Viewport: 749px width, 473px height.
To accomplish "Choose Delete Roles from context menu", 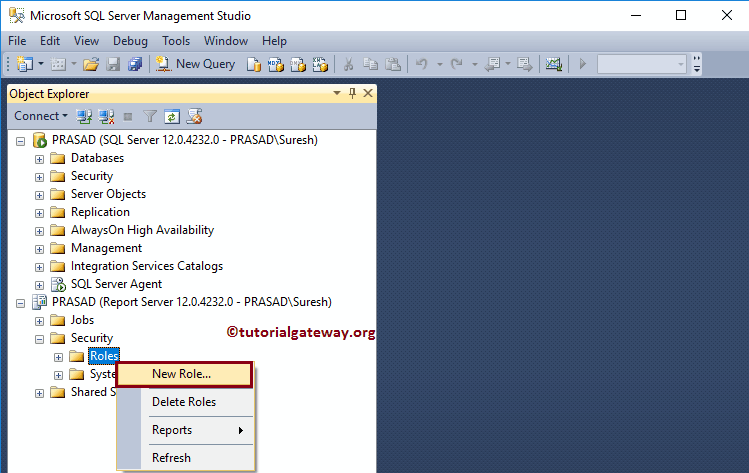I will (x=185, y=402).
